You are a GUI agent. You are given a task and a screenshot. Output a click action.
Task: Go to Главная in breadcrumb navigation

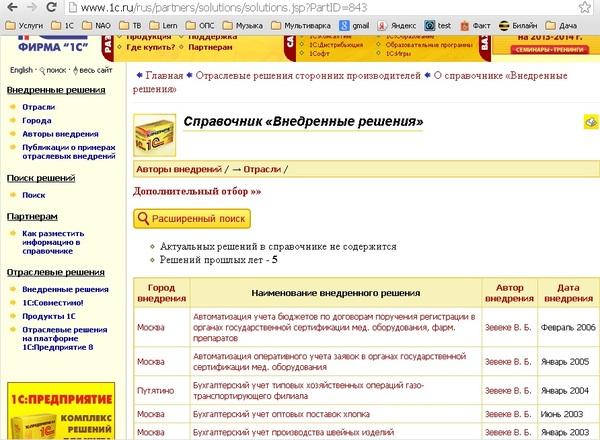click(165, 75)
